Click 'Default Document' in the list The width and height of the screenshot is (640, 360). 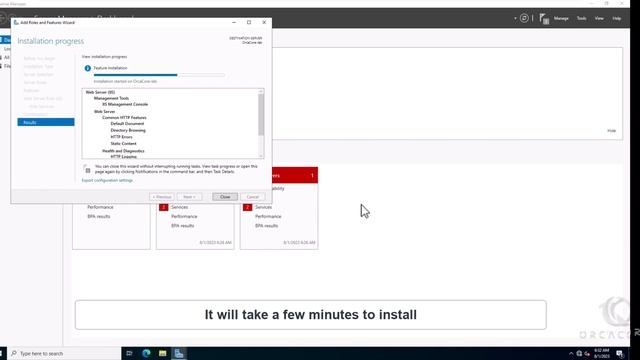tap(127, 124)
